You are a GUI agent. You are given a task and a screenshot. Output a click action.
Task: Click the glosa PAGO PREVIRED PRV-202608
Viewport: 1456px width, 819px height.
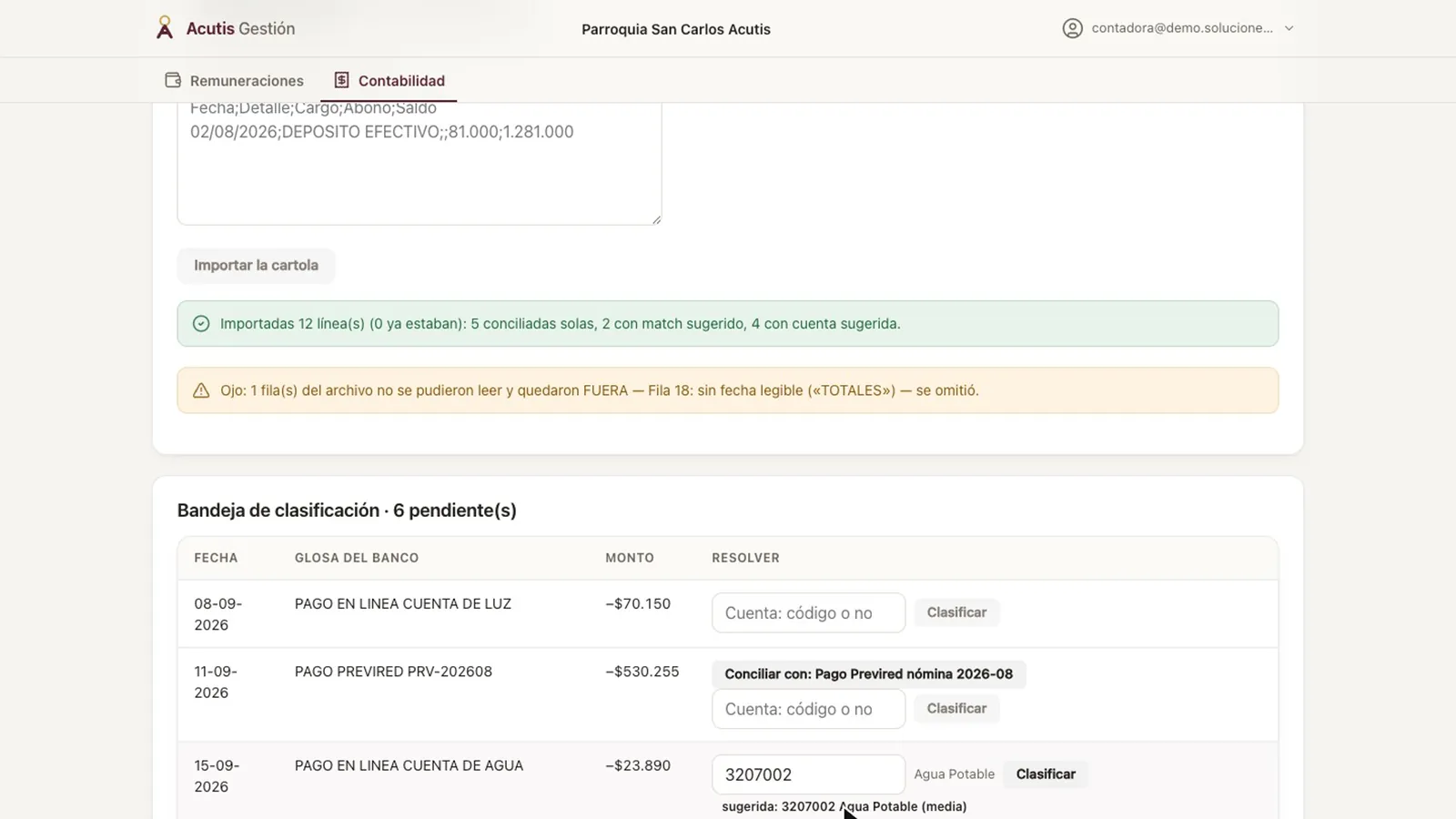coord(393,672)
